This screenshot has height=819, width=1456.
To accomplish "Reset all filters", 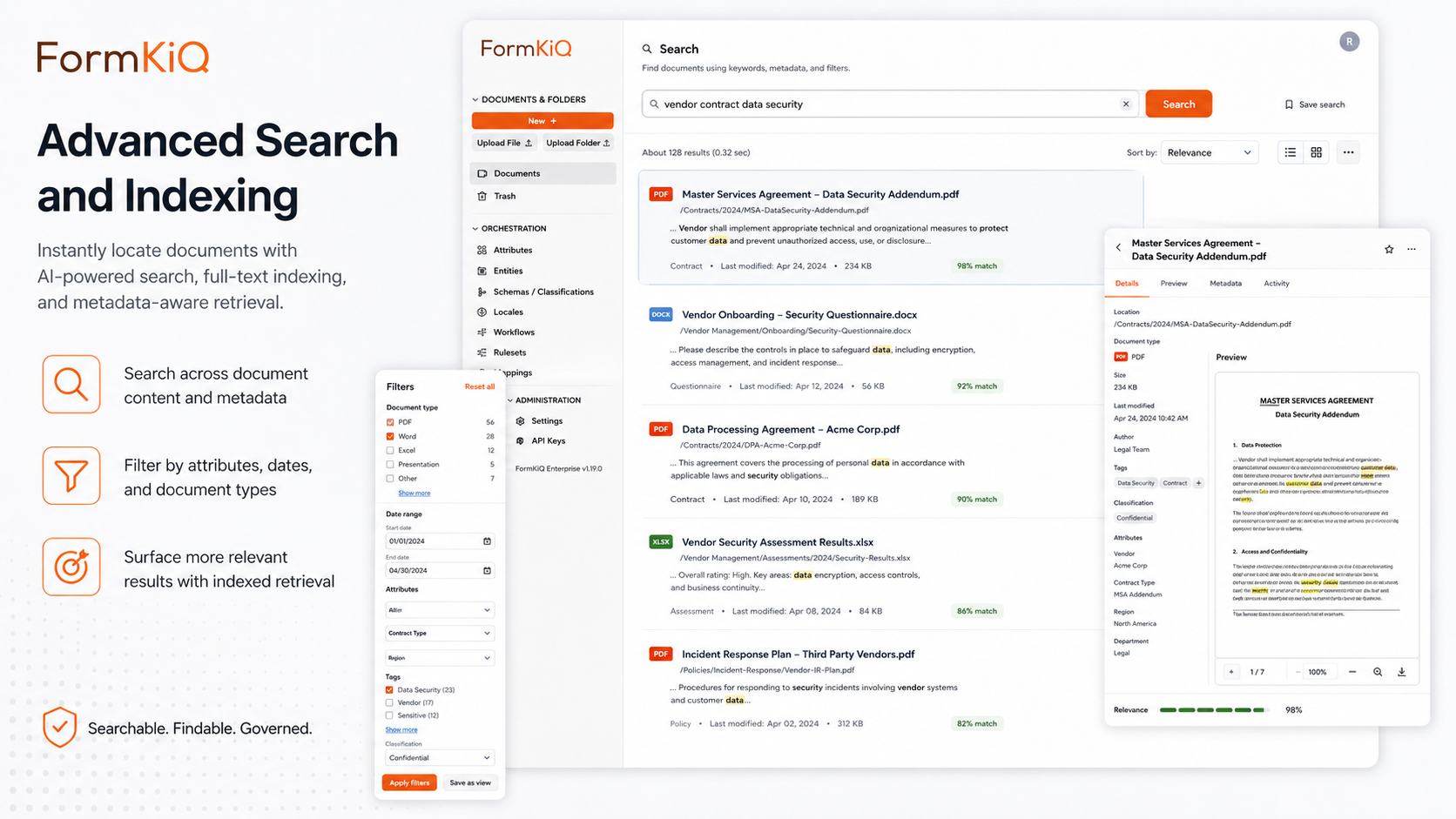I will point(480,387).
